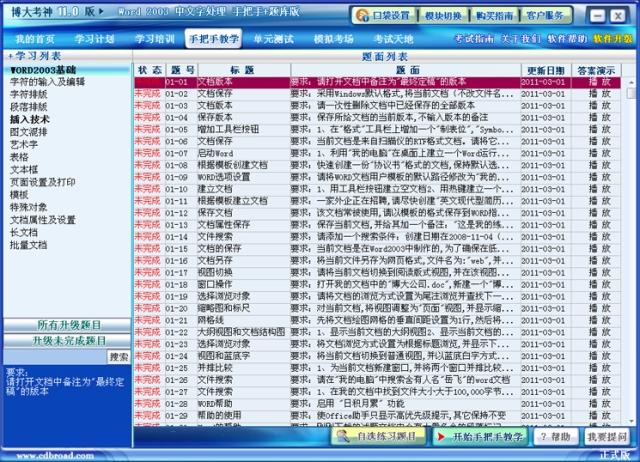The image size is (640, 462).
Task: Open 软件升级 link
Action: click(610, 38)
